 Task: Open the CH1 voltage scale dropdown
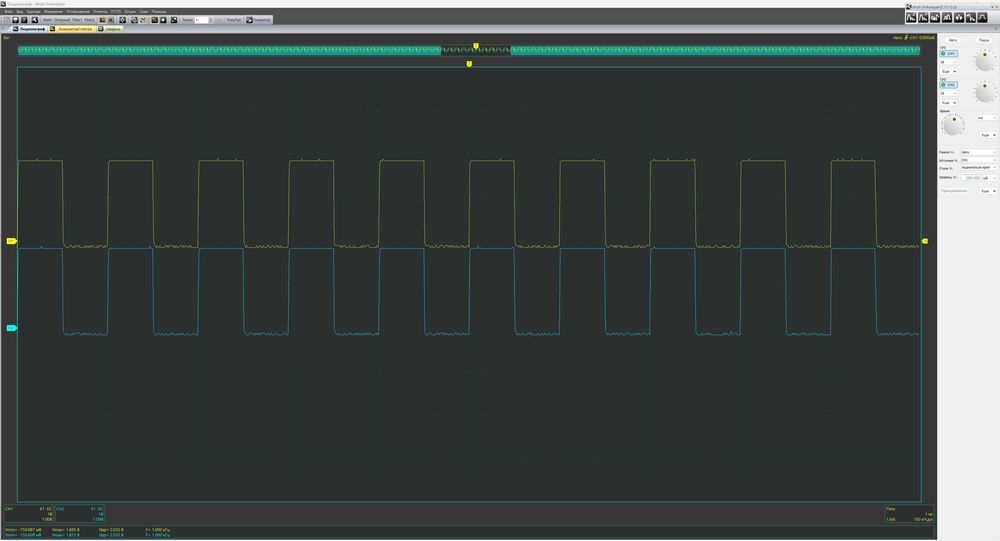[948, 62]
